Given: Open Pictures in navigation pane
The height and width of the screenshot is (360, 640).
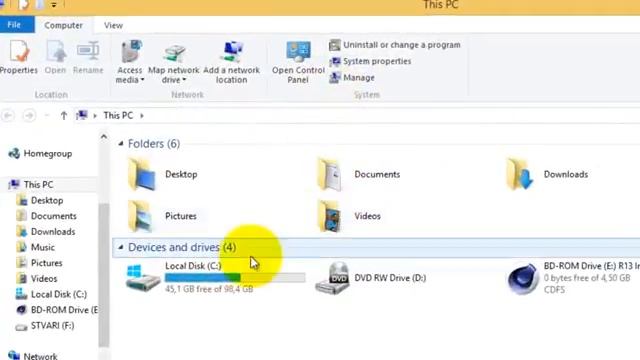Looking at the screenshot, I should click(39, 263).
